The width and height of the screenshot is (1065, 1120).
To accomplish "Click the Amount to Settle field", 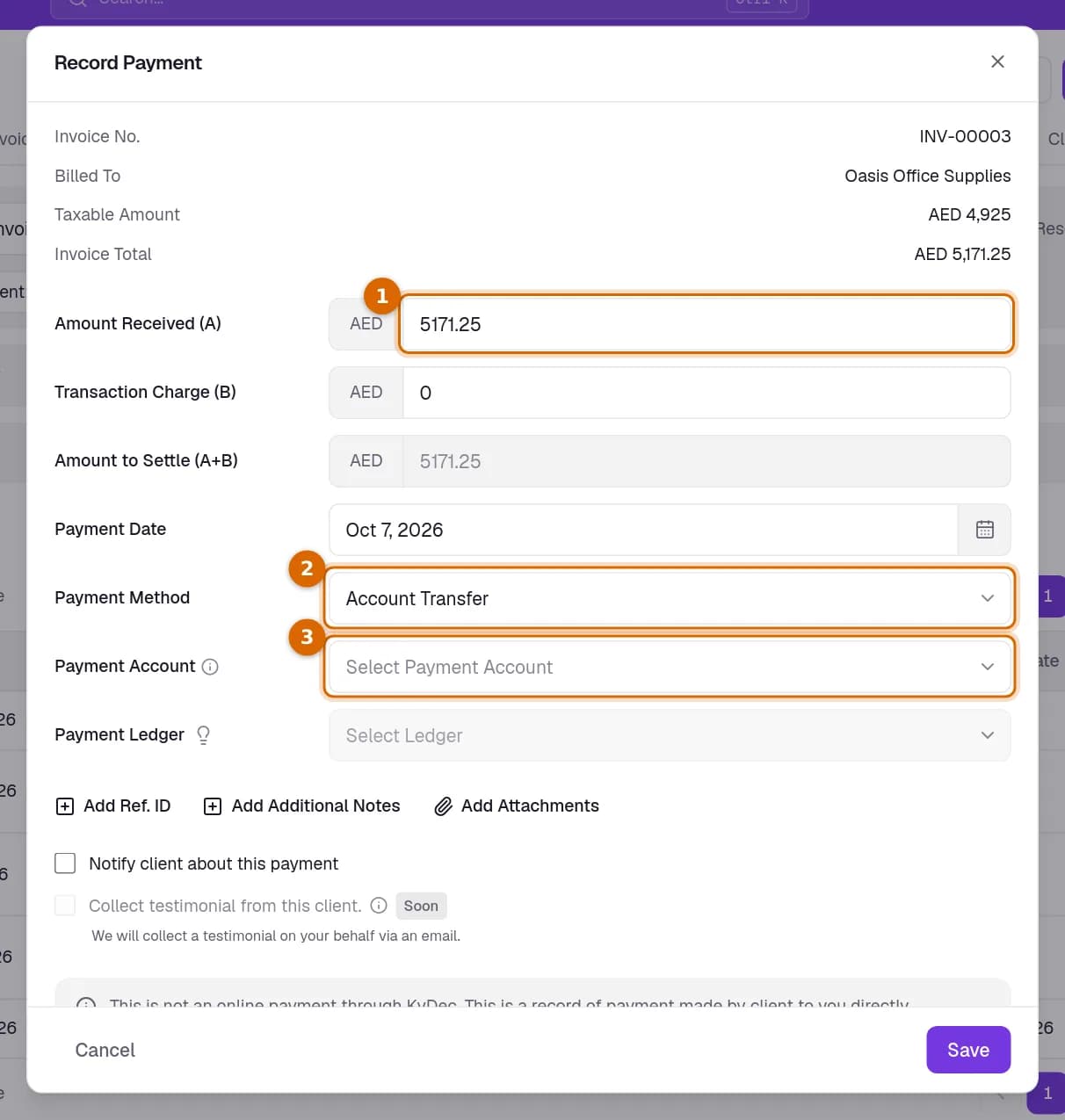I will coord(706,461).
